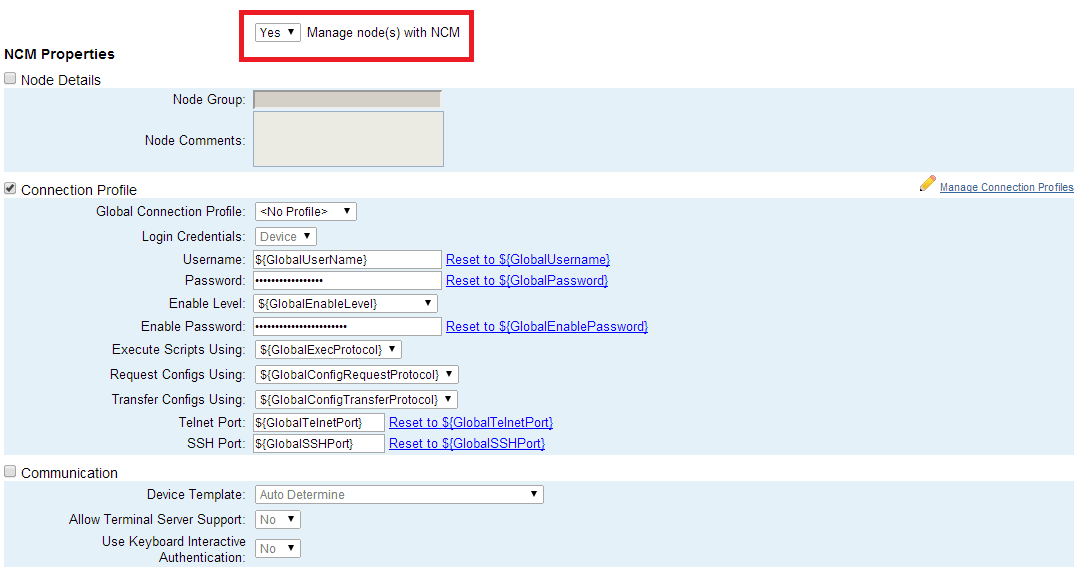This screenshot has width=1081, height=575.
Task: Click the Manage node(s) with NCM label
Action: (x=383, y=32)
